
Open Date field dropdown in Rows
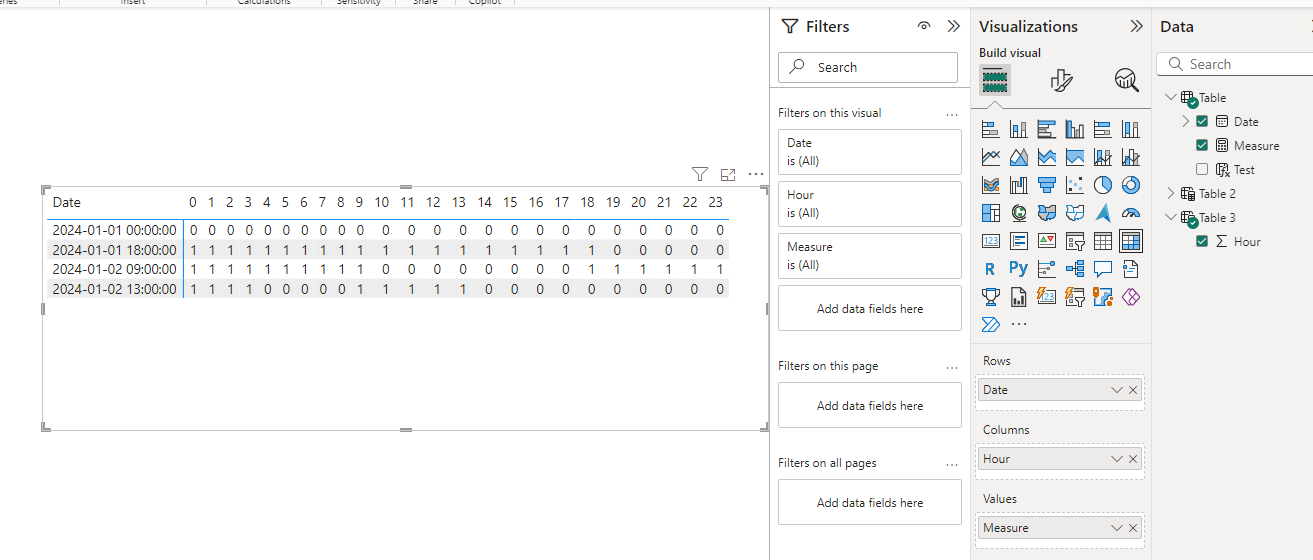tap(1117, 390)
